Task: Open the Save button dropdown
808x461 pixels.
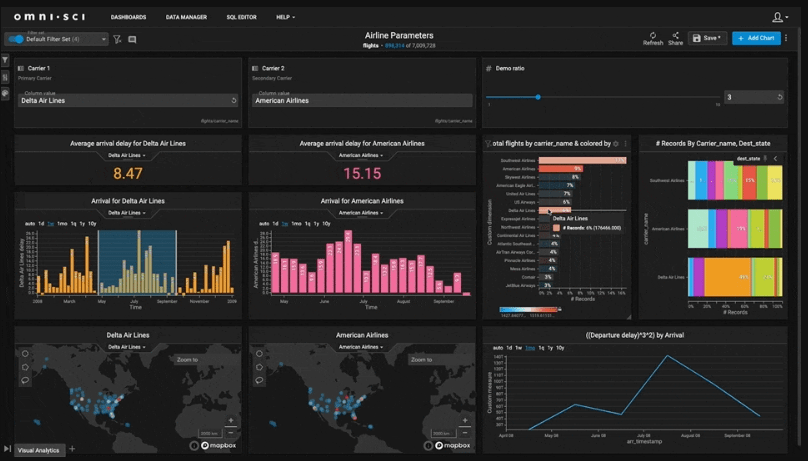Action: pos(707,38)
